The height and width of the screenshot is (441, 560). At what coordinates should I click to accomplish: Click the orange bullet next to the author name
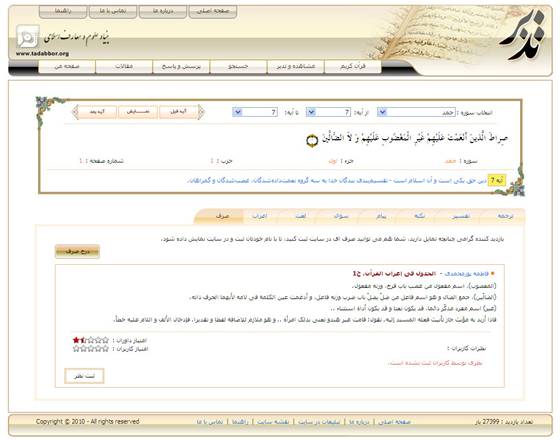pyautogui.click(x=492, y=274)
